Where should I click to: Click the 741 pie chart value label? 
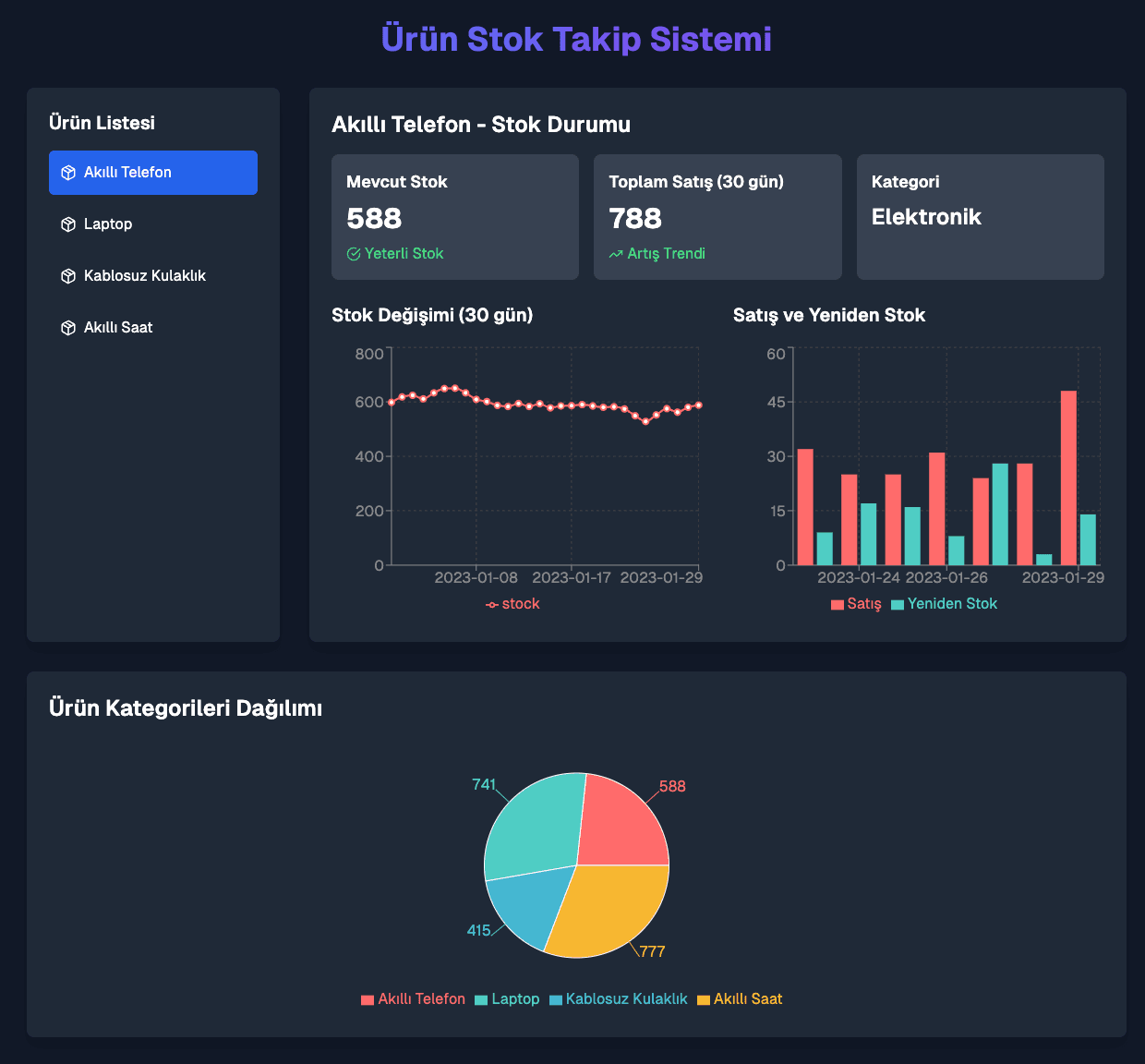coord(484,785)
